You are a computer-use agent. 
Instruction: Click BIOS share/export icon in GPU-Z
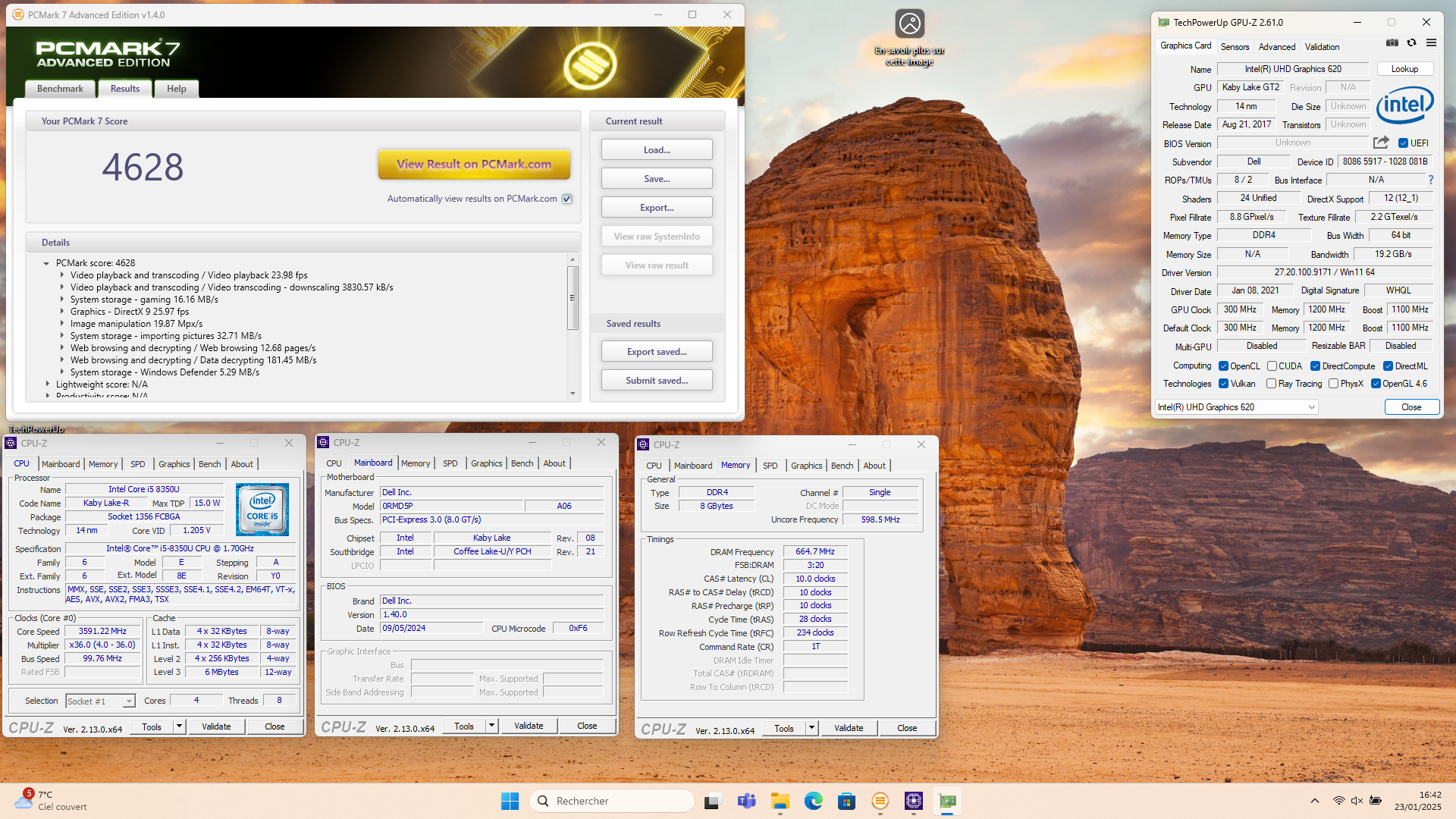pos(1381,143)
